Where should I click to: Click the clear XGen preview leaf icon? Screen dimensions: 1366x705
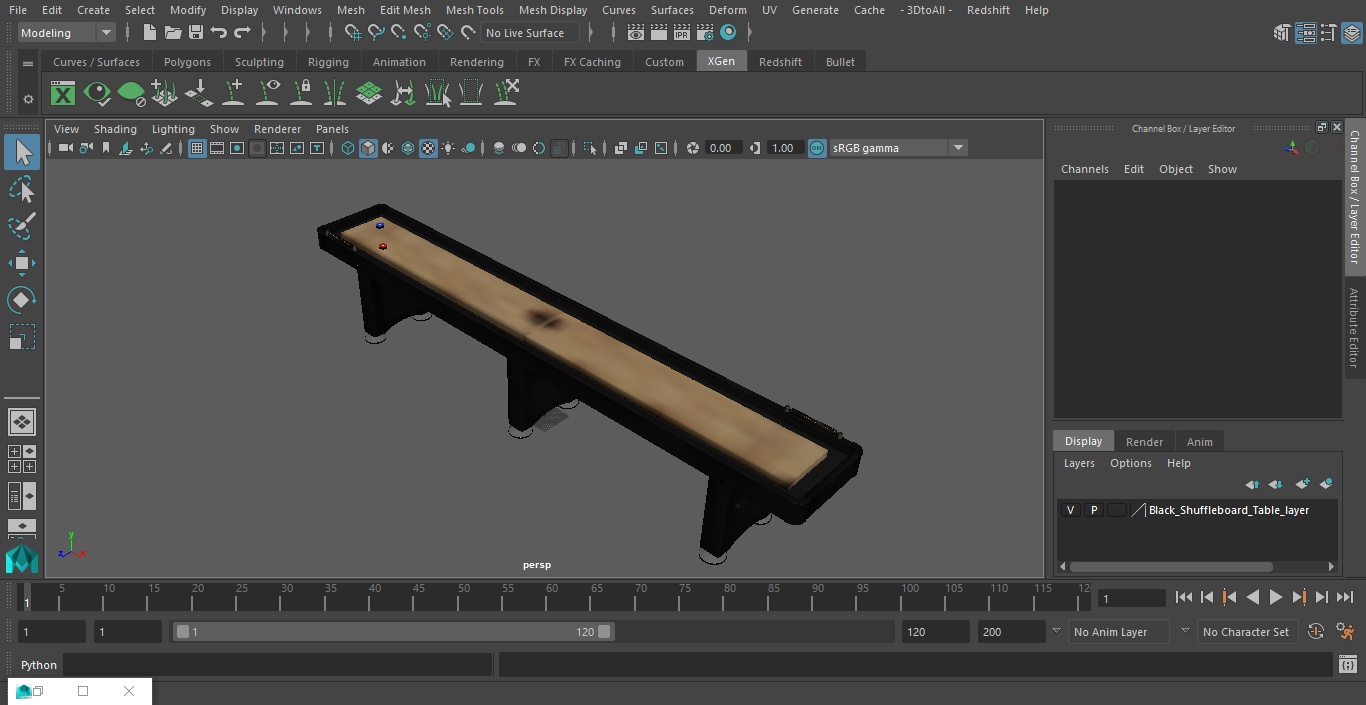click(x=131, y=94)
